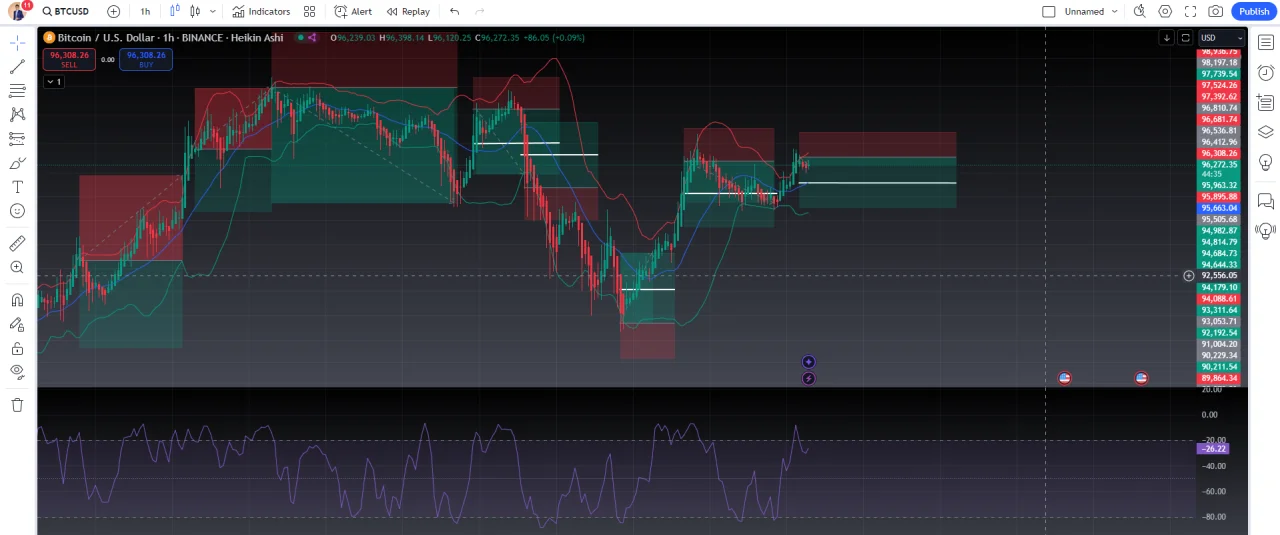Click the left US flag economic event marker
Screen dimensions: 1280x535
(x=1065, y=378)
